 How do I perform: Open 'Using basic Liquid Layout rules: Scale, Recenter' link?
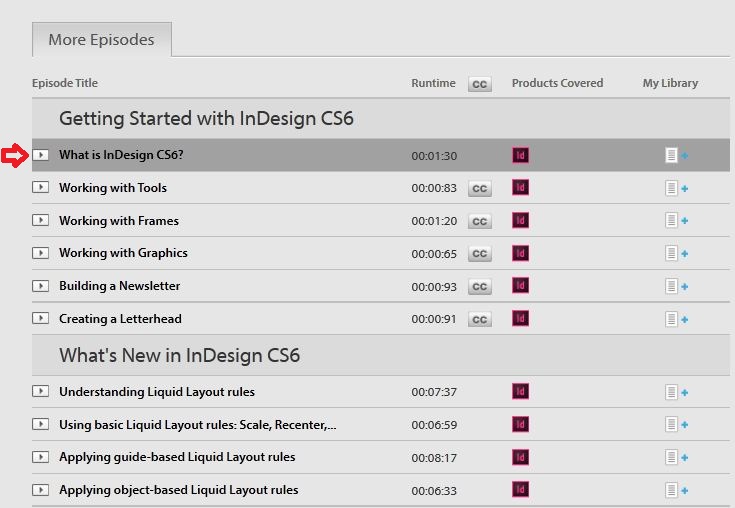coord(197,425)
